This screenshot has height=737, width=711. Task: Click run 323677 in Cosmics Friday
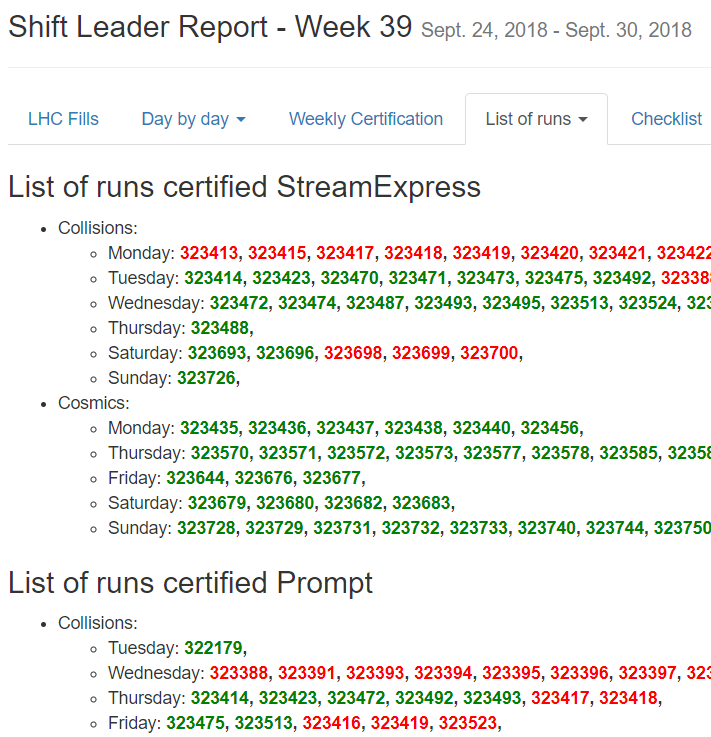pos(331,478)
